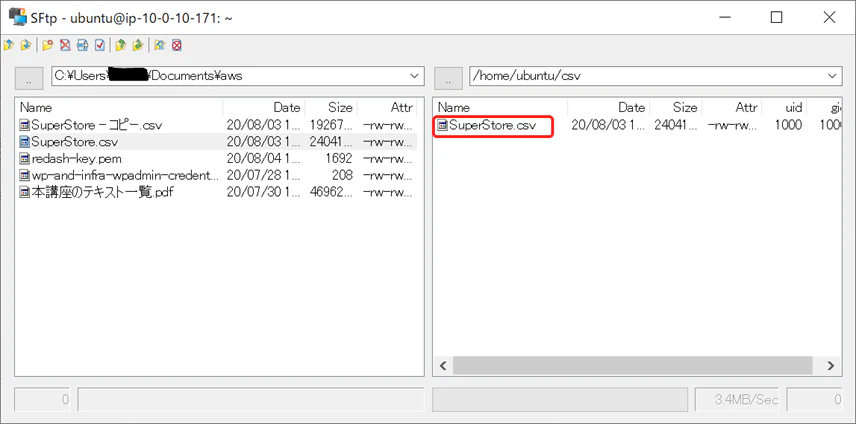This screenshot has width=856, height=424.
Task: Click size value '1692' of redash-key.pem
Action: coord(340,159)
